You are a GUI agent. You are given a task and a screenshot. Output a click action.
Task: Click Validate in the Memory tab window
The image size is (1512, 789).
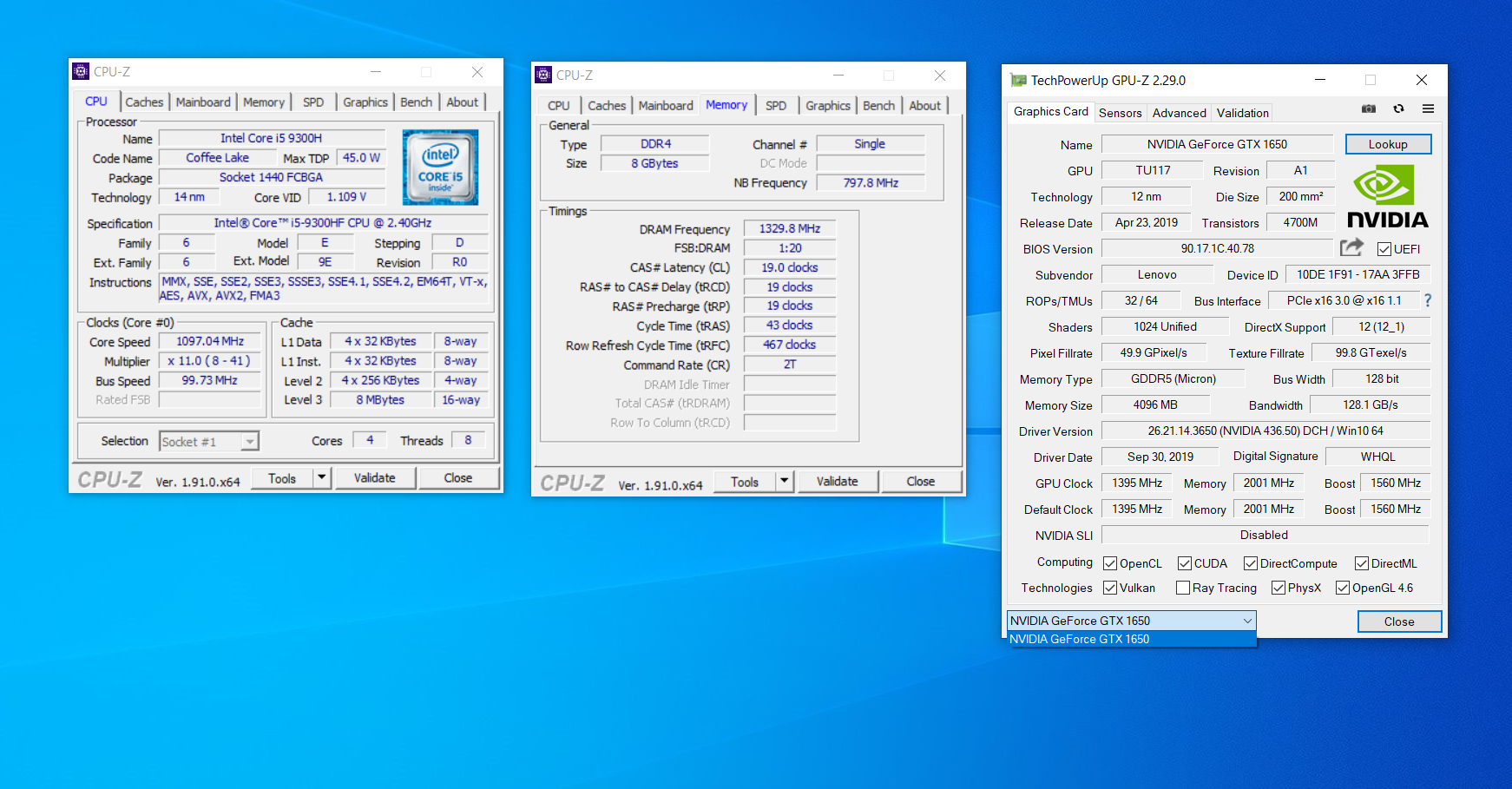[x=837, y=481]
